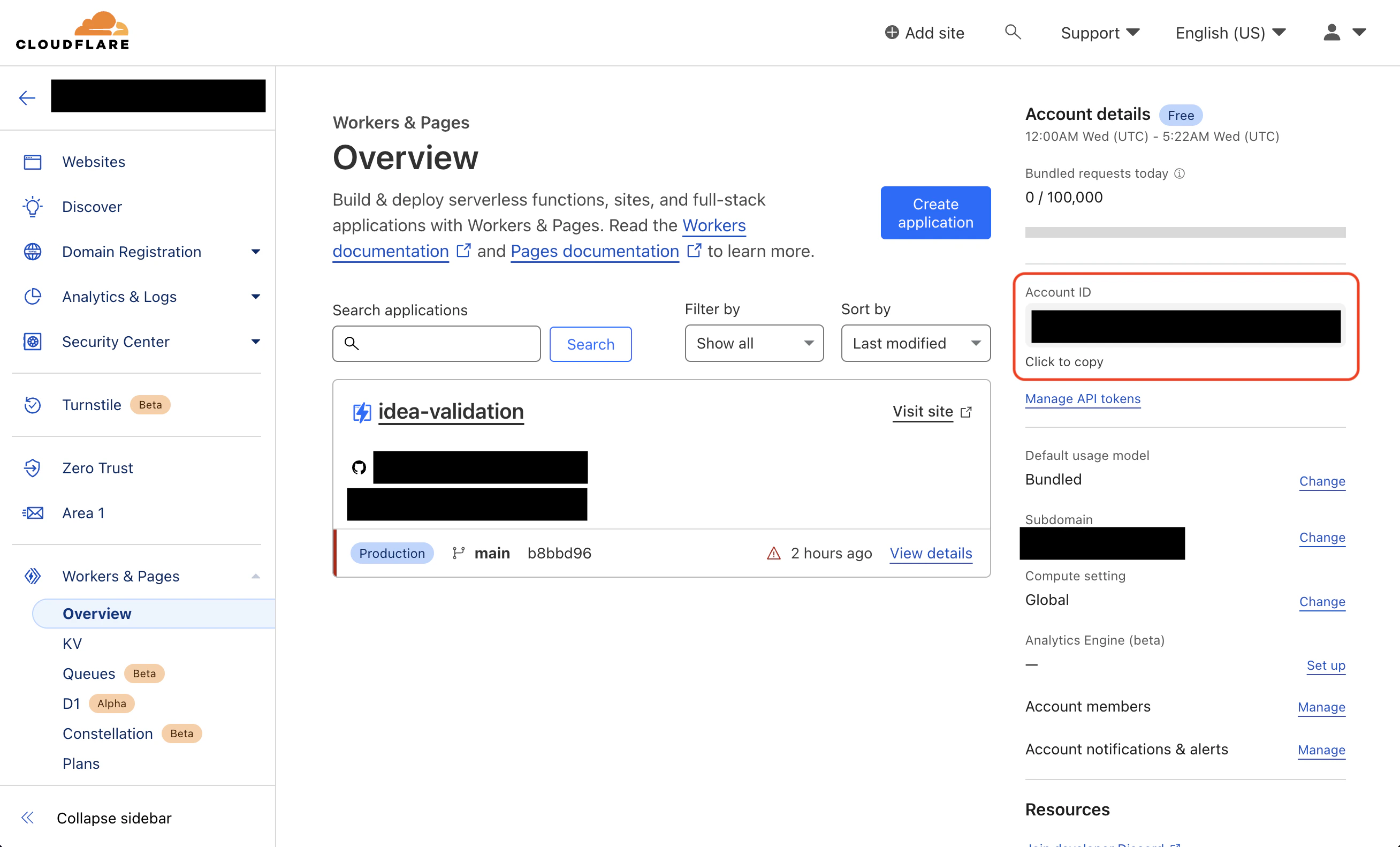This screenshot has height=847, width=1400.
Task: Click the Cloudflare logo
Action: [x=72, y=31]
